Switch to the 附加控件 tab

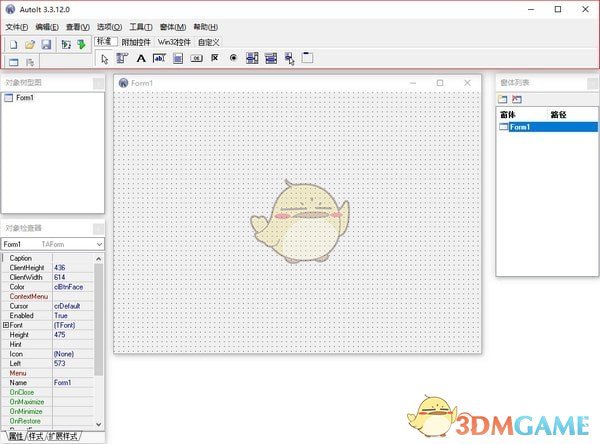[136, 42]
